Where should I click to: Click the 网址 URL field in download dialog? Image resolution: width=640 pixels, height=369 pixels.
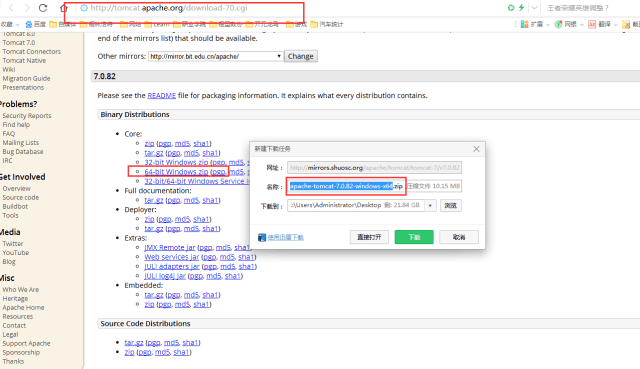pos(374,168)
